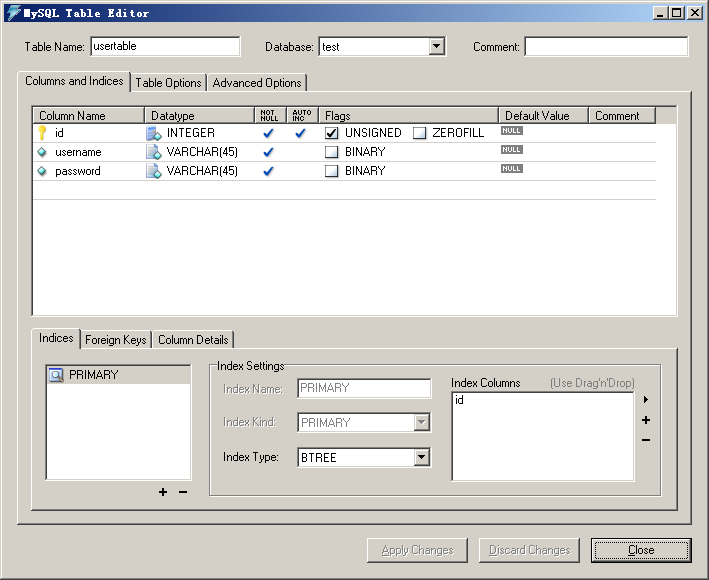Viewport: 709px width, 580px height.
Task: Enable BINARY flag for password
Action: [x=331, y=171]
